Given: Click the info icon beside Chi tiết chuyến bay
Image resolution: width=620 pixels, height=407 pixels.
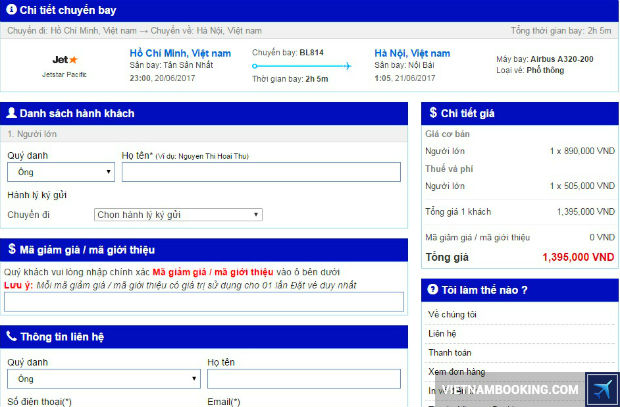Looking at the screenshot, I should 11,9.
